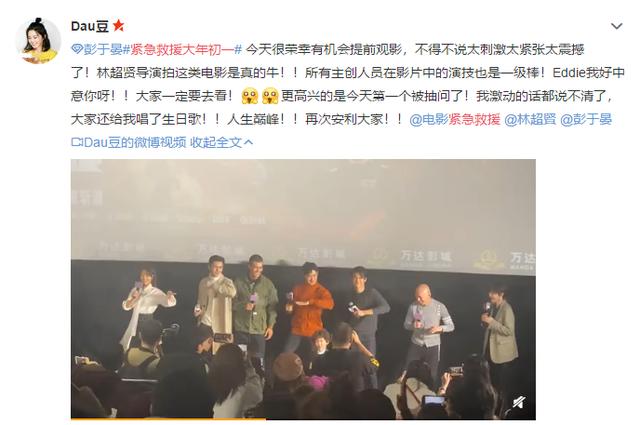
Task: Click the second shocked-face emoji
Action: coord(270,96)
